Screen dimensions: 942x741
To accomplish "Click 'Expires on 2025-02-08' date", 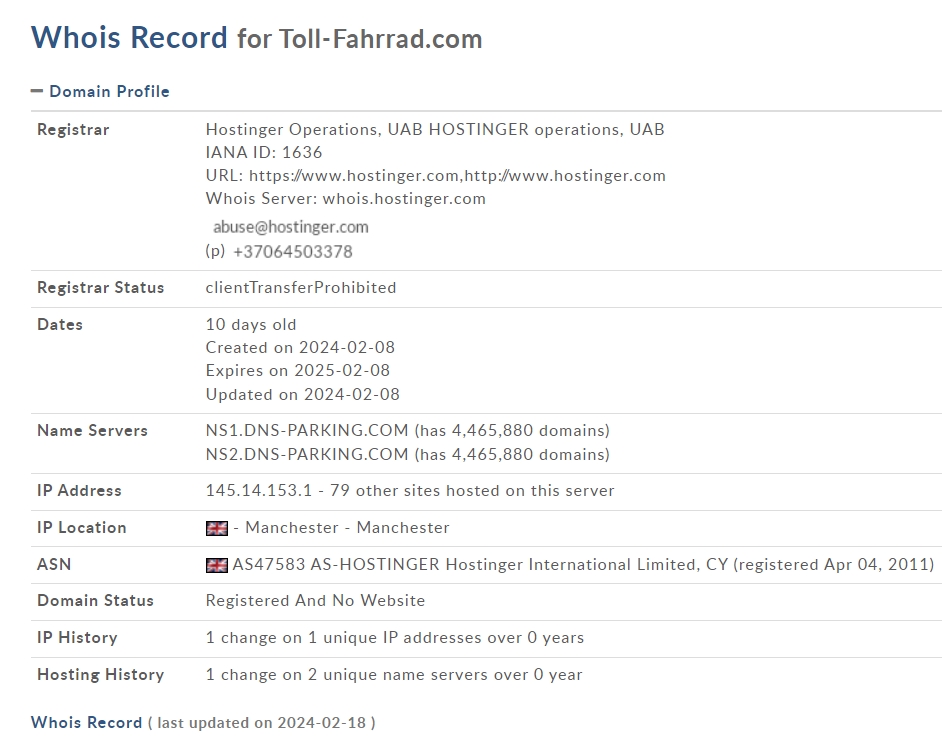I will click(298, 371).
